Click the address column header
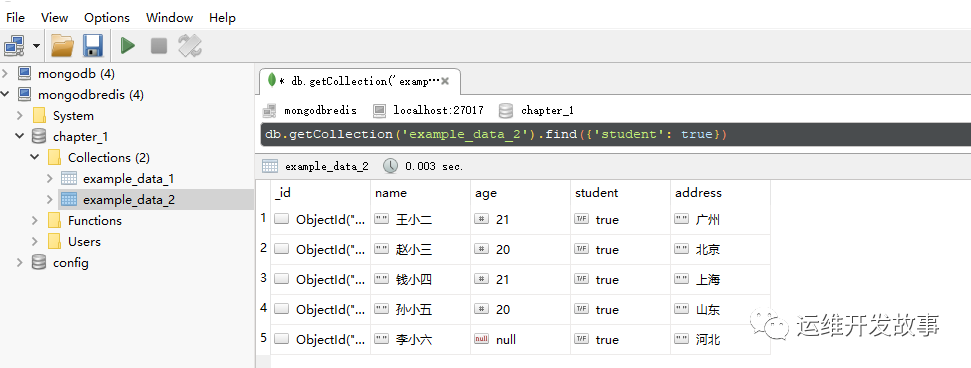This screenshot has width=971, height=368. click(721, 193)
